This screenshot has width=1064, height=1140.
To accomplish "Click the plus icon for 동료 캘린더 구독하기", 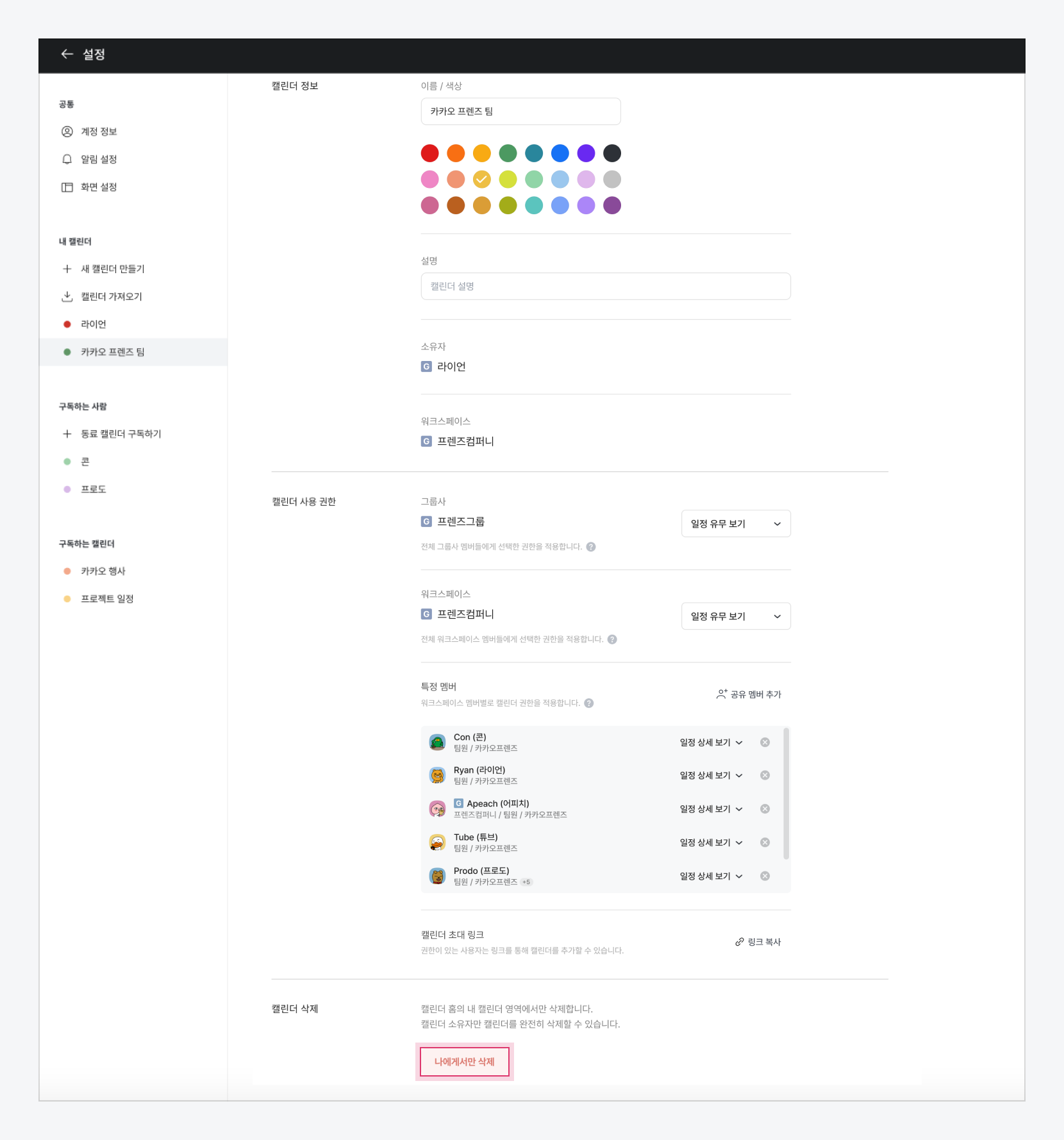I will point(67,434).
